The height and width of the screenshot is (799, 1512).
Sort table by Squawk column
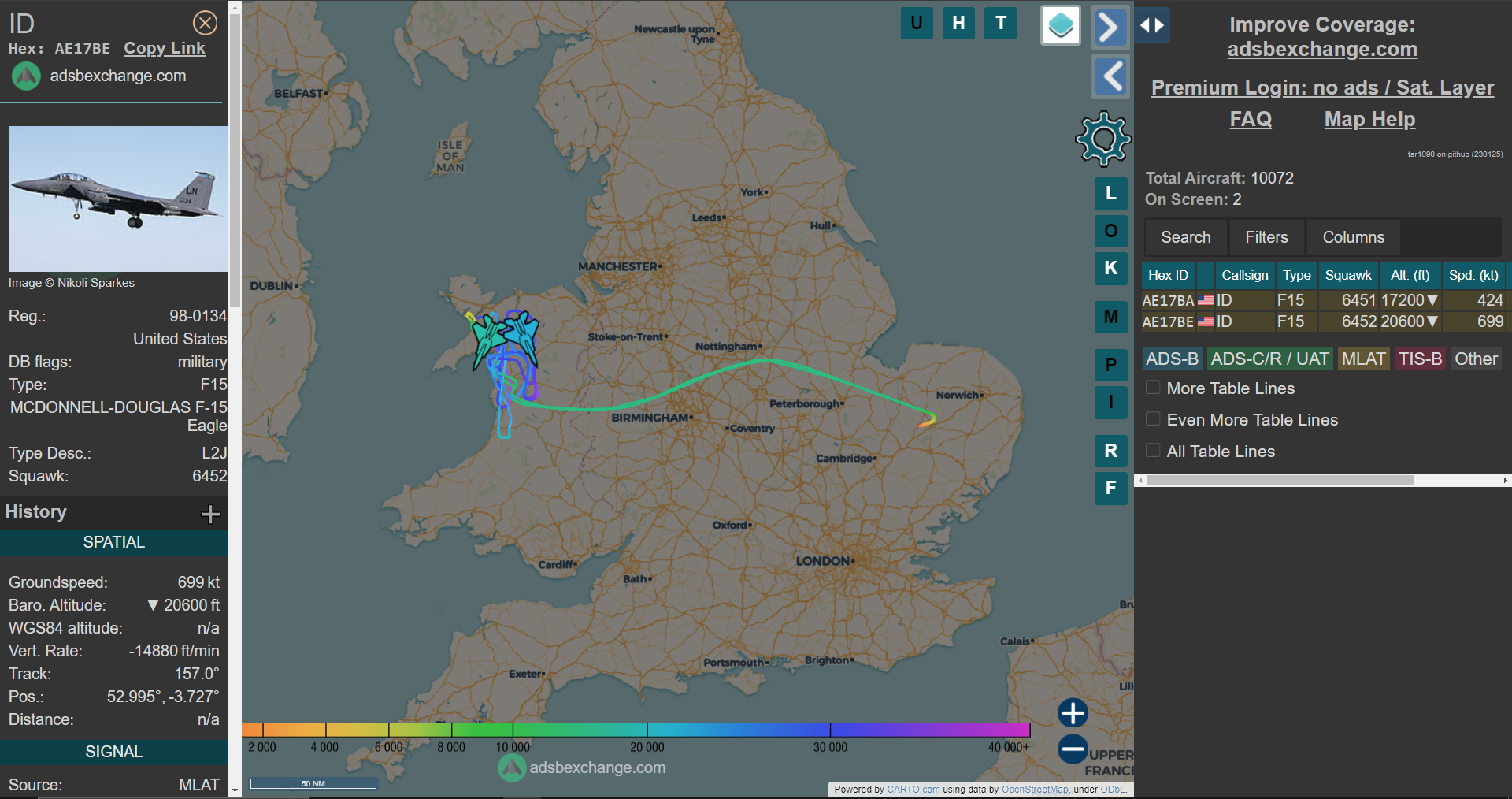coord(1348,275)
